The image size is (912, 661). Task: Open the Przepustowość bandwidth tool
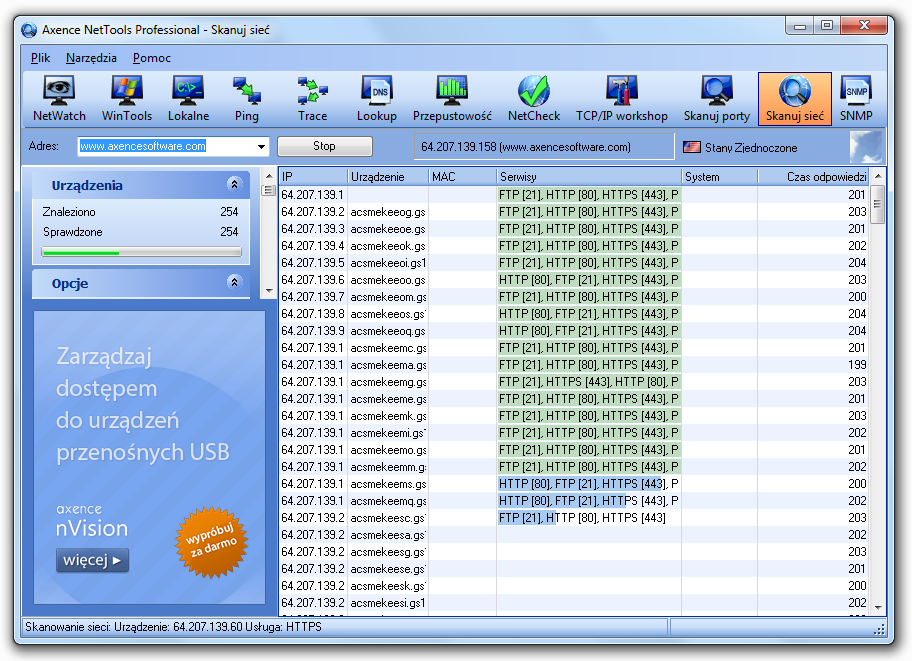452,99
